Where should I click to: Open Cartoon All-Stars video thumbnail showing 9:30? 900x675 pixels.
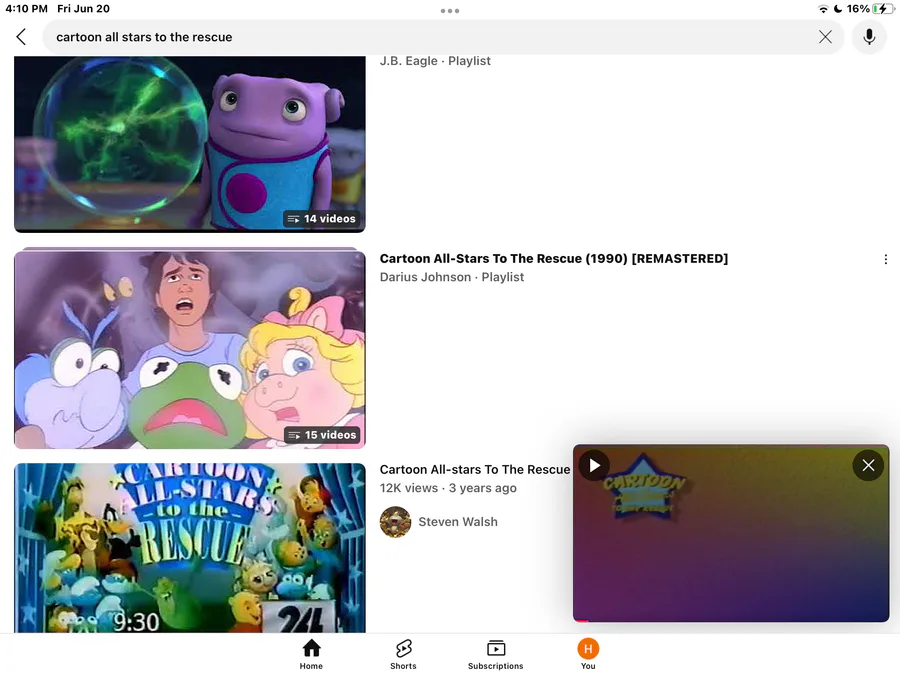pyautogui.click(x=189, y=548)
